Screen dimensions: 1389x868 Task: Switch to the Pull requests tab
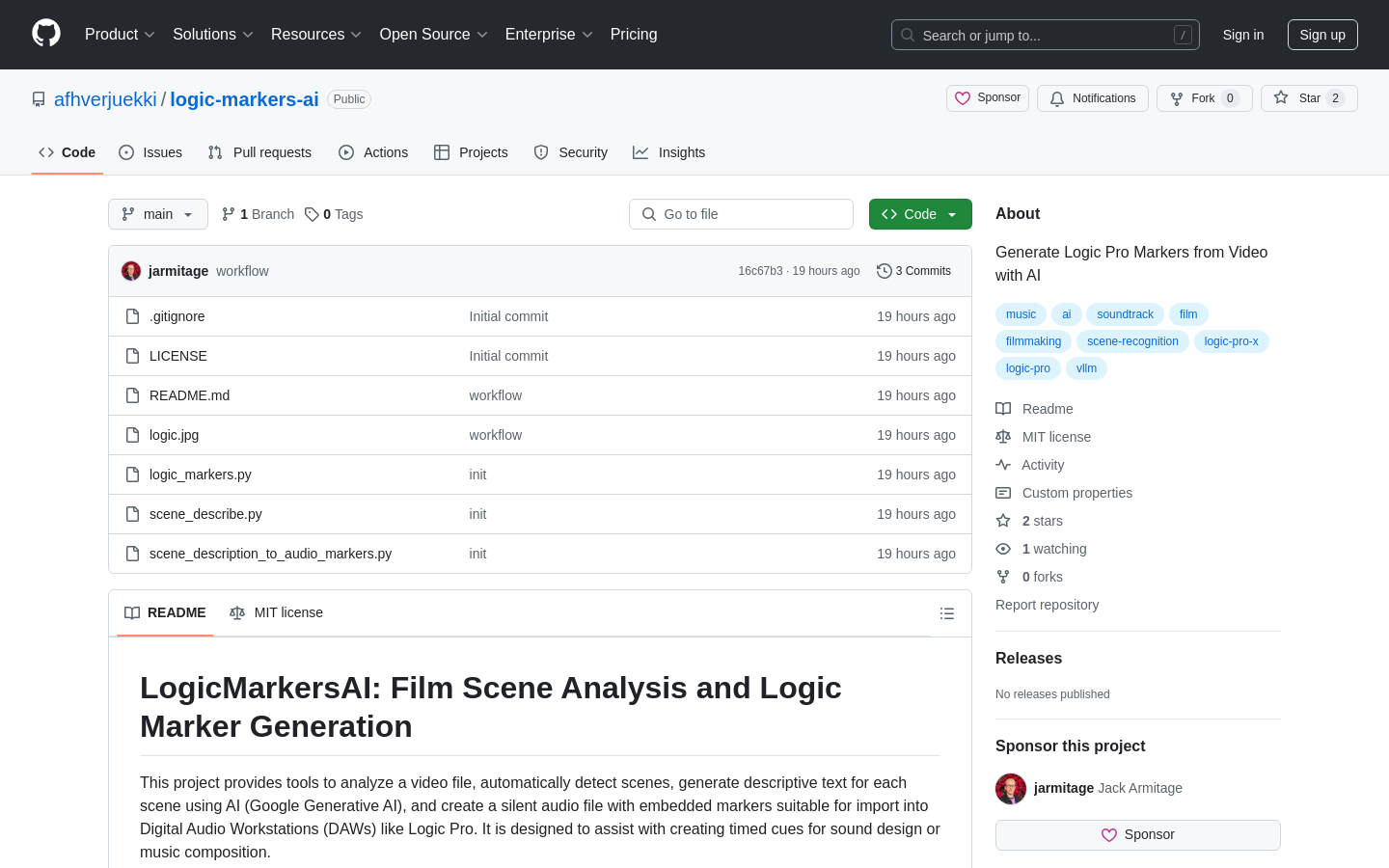coord(259,152)
